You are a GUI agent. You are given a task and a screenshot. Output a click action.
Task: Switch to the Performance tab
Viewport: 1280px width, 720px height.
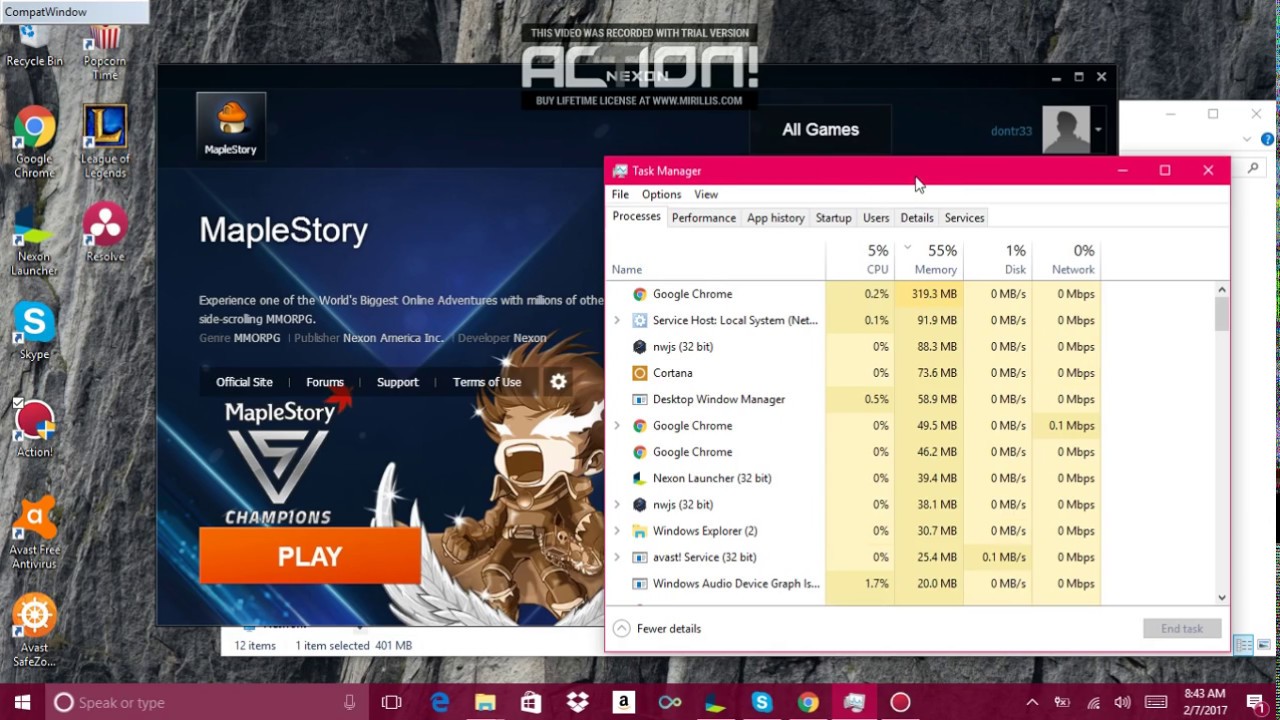(703, 217)
